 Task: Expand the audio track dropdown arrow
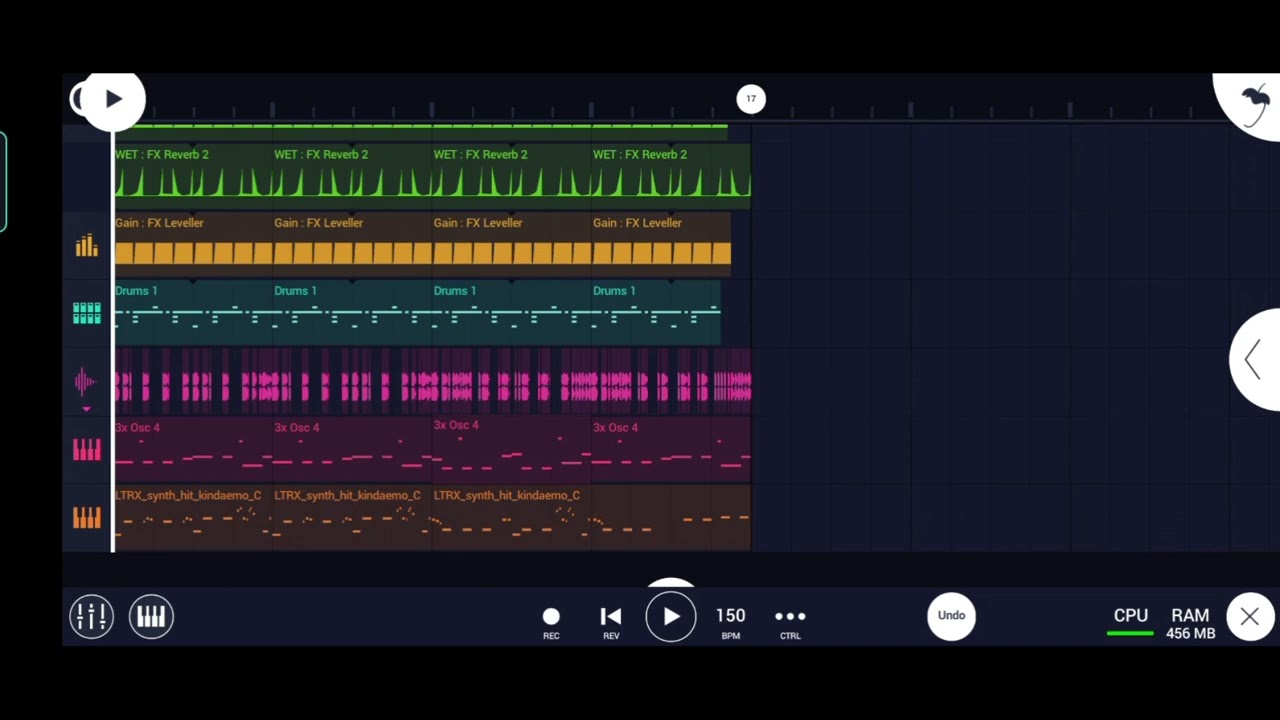tap(86, 409)
